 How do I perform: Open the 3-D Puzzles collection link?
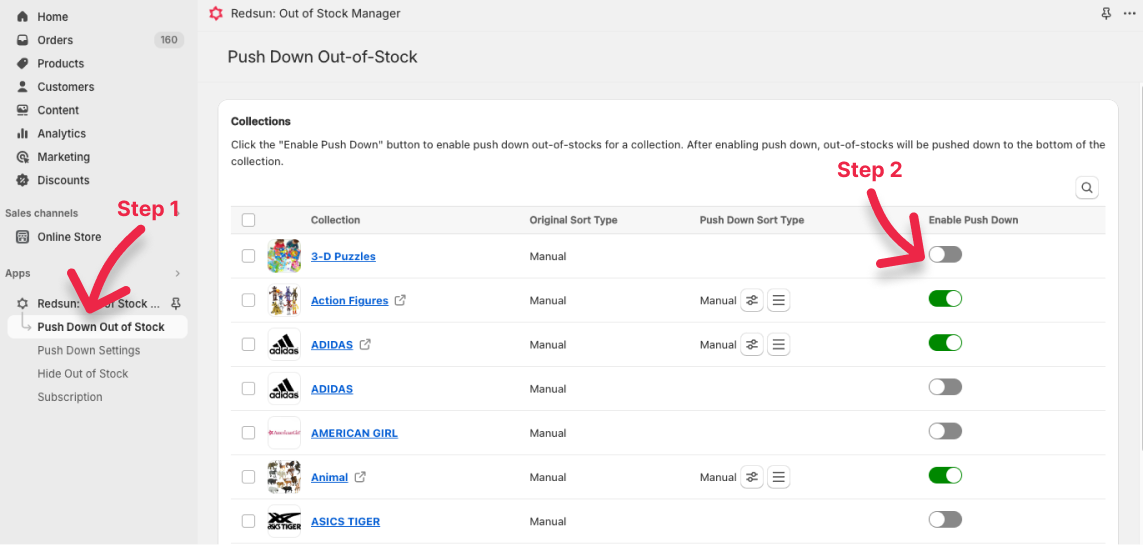[343, 256]
